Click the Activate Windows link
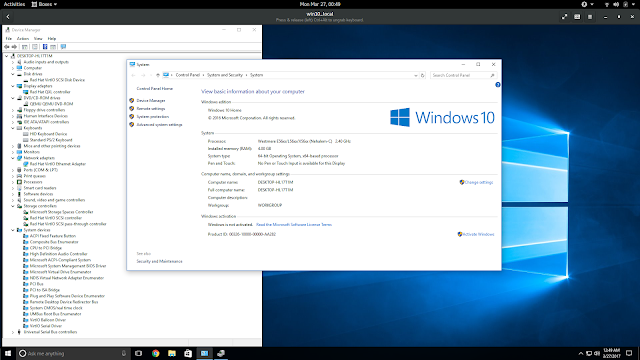The image size is (640, 360). click(x=478, y=234)
